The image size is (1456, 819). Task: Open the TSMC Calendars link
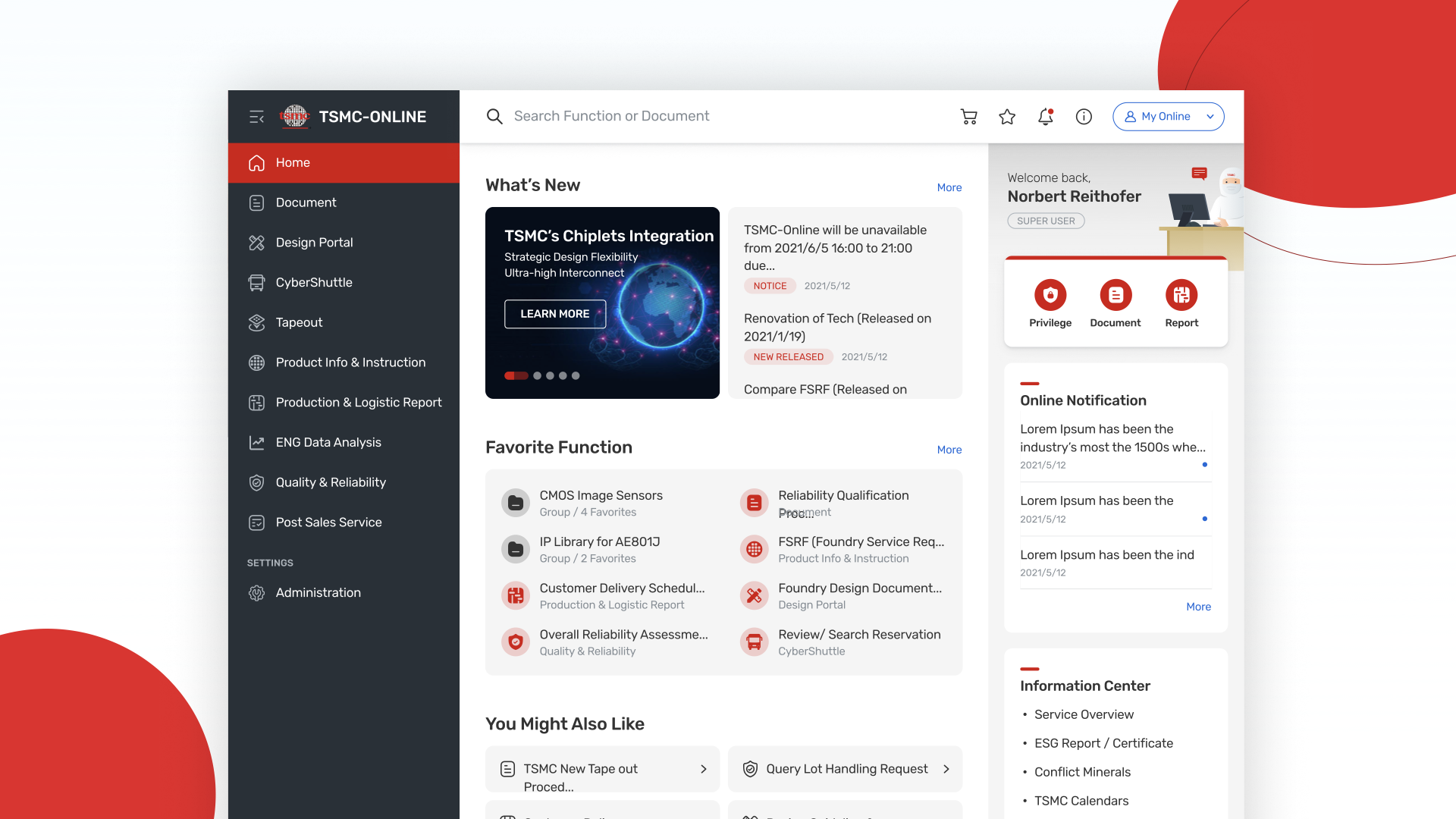click(x=1081, y=801)
